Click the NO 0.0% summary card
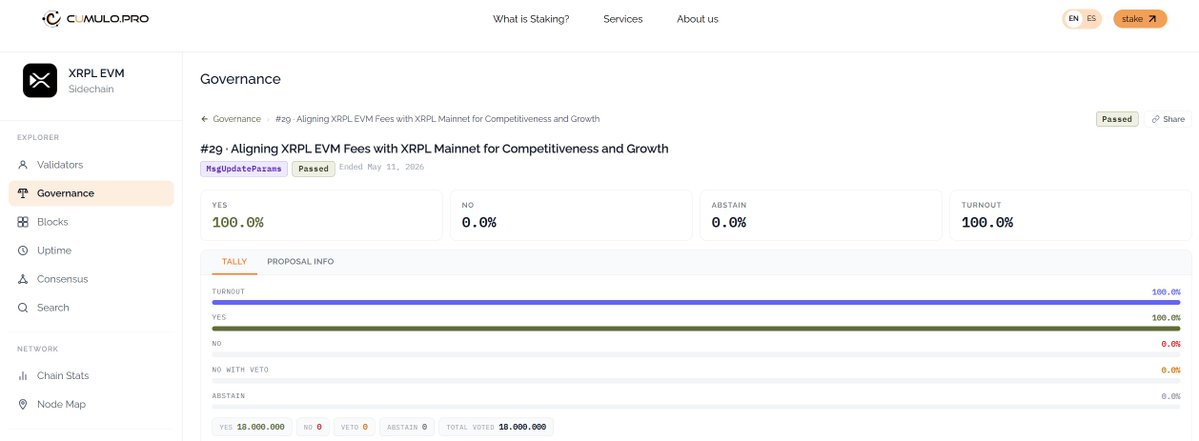This screenshot has height=441, width=1199. 571,215
